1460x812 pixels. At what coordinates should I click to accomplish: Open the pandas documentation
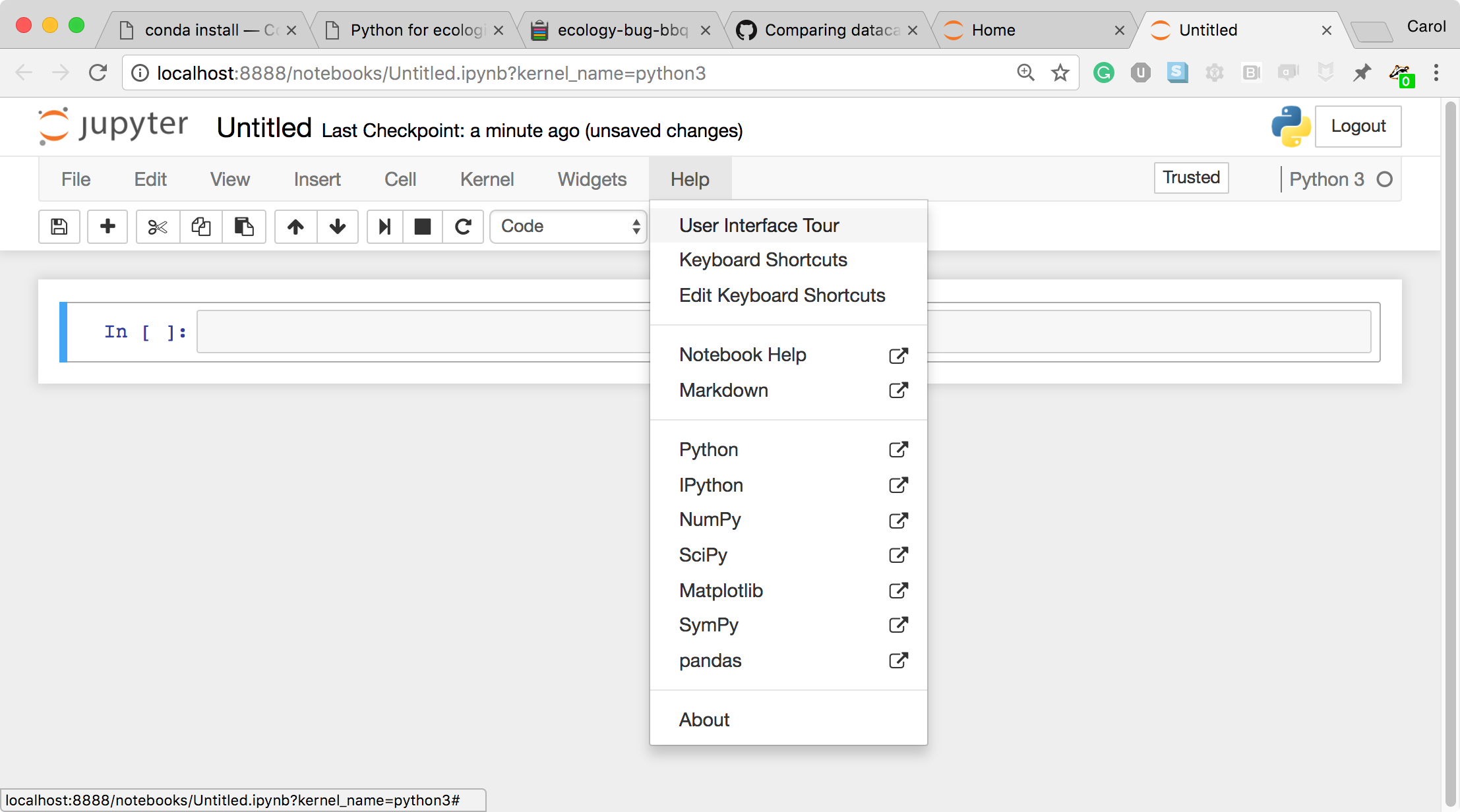pos(710,660)
